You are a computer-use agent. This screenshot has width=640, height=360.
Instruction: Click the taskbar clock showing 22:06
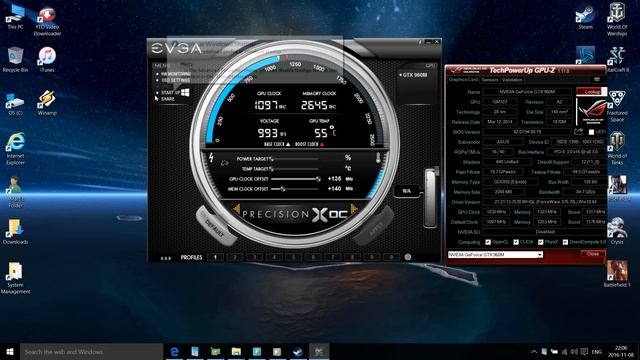pos(621,351)
